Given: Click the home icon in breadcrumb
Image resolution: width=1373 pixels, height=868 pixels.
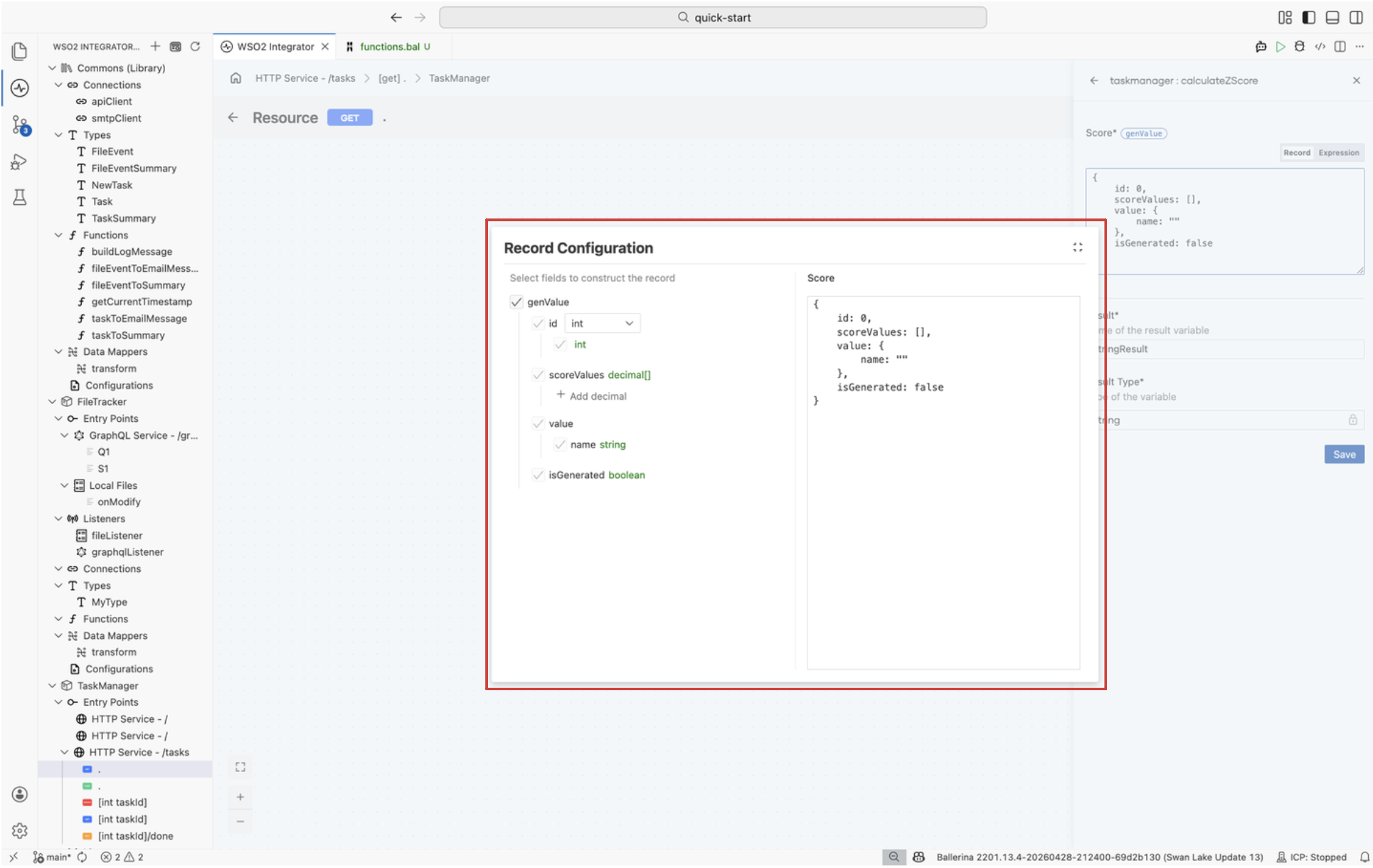Looking at the screenshot, I should pyautogui.click(x=236, y=78).
